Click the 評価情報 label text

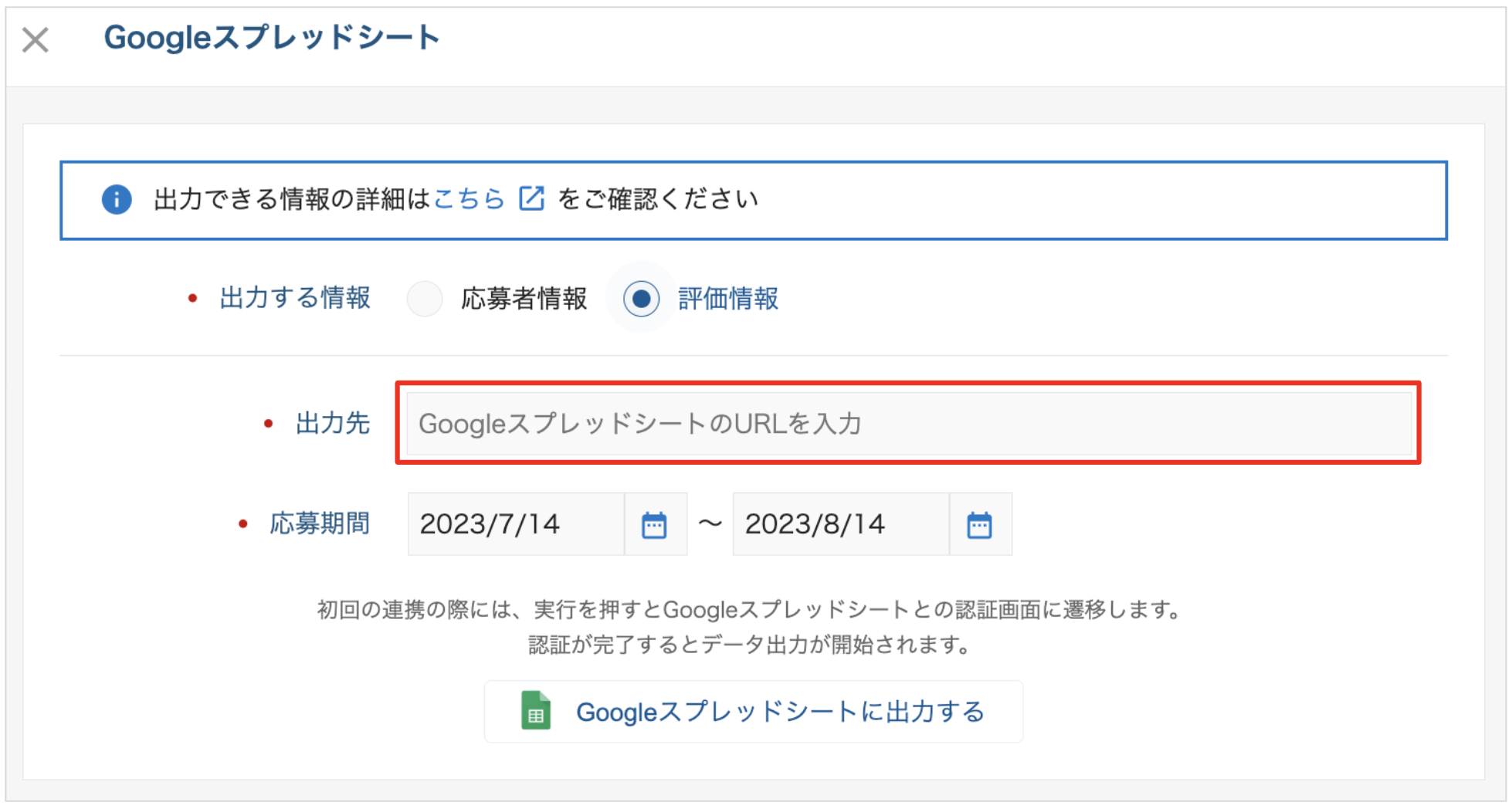click(x=728, y=299)
